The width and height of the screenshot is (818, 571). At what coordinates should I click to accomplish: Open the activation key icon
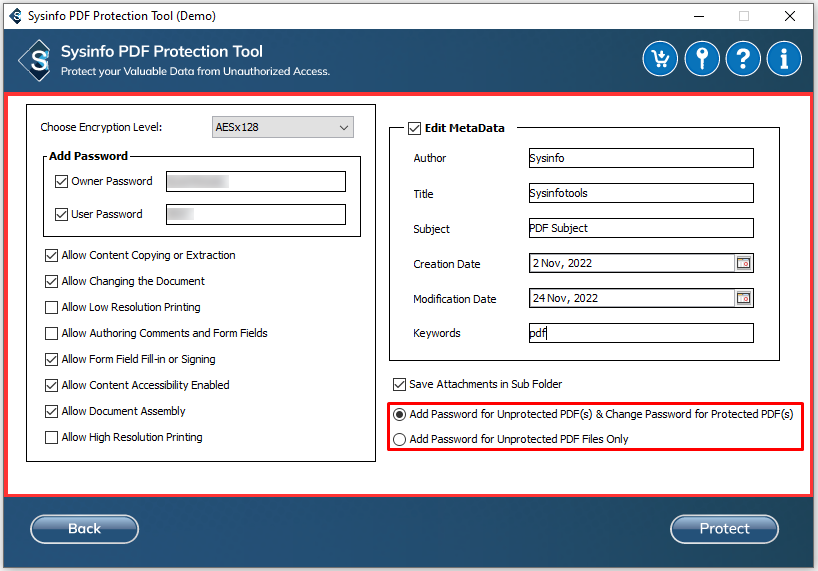702,59
